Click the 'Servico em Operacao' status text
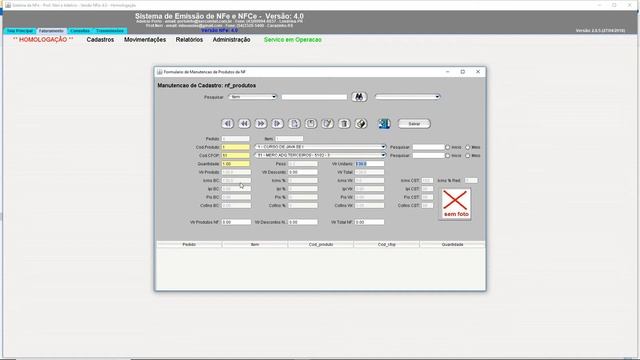The width and height of the screenshot is (640, 360). 293,40
